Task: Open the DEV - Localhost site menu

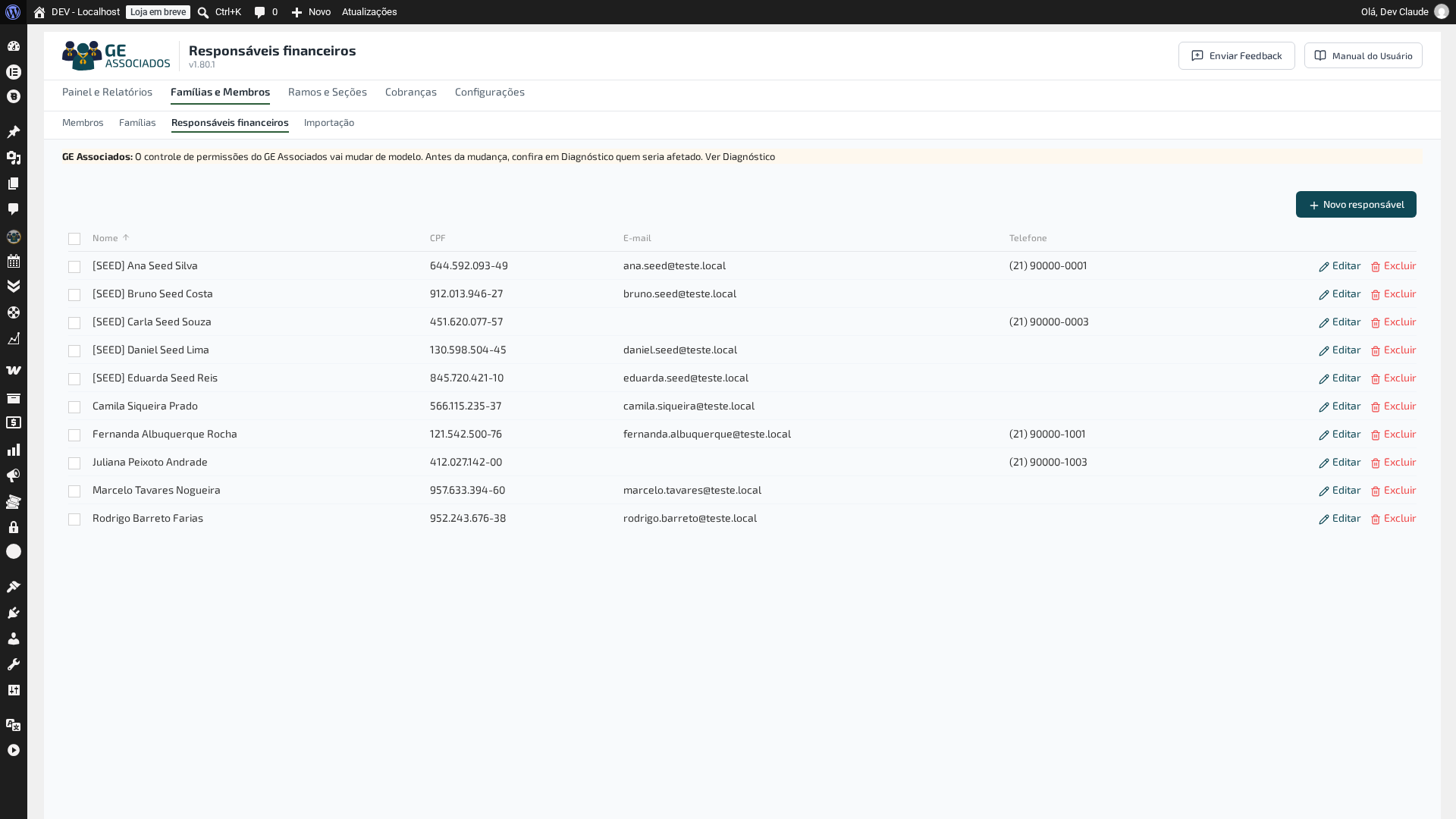Action: 77,12
